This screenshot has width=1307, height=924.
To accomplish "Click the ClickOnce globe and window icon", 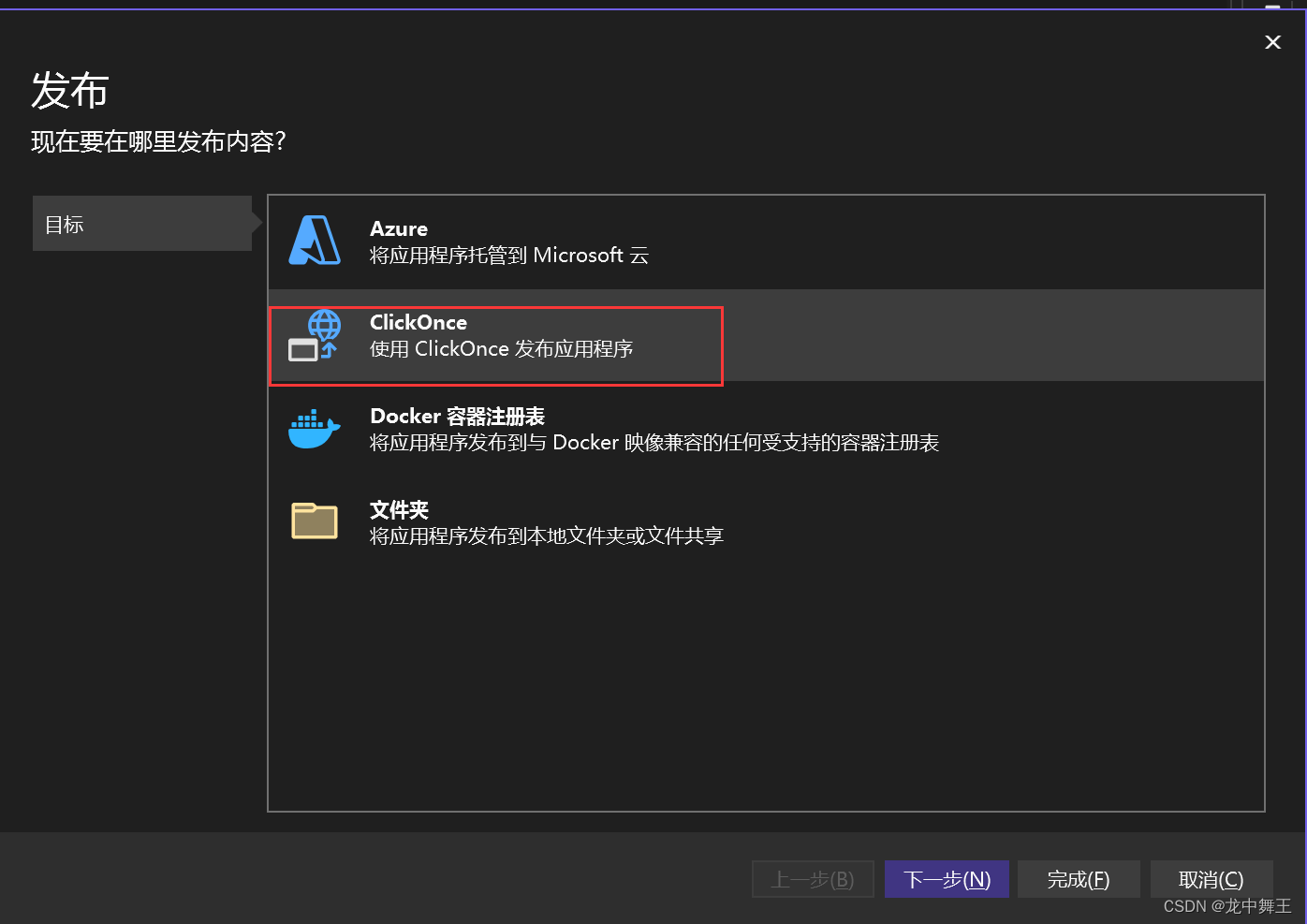I will coord(314,335).
